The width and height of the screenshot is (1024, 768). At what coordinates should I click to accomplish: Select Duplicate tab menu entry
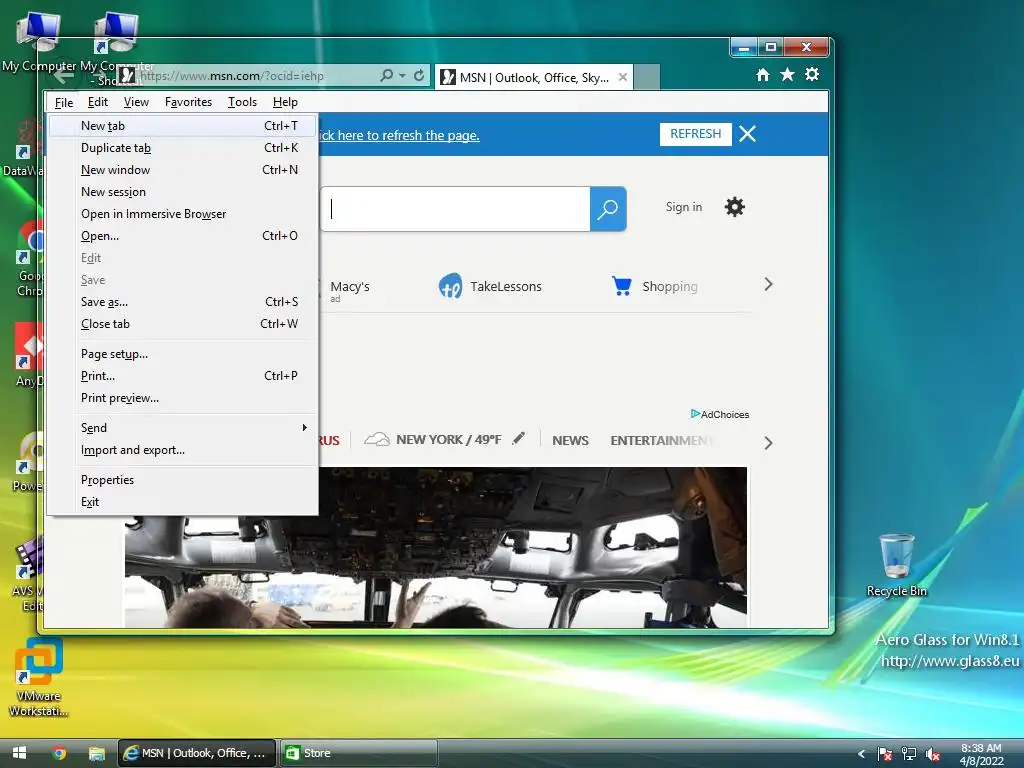[x=183, y=148]
